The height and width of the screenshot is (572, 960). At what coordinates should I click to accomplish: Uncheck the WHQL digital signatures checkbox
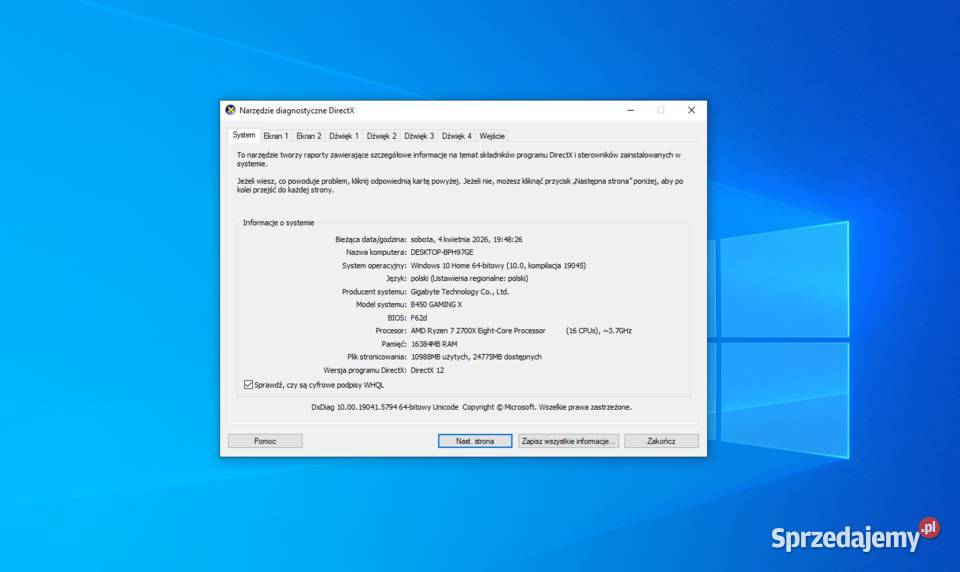coord(249,384)
